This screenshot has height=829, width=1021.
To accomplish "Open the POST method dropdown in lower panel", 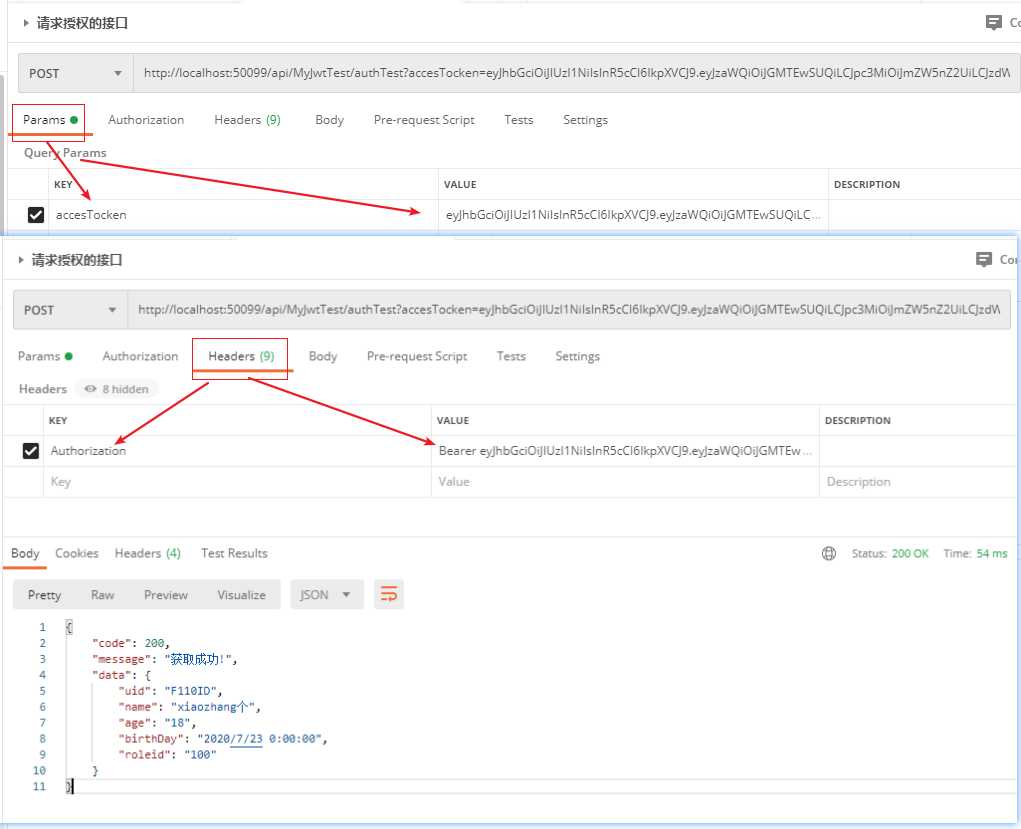I will point(70,310).
